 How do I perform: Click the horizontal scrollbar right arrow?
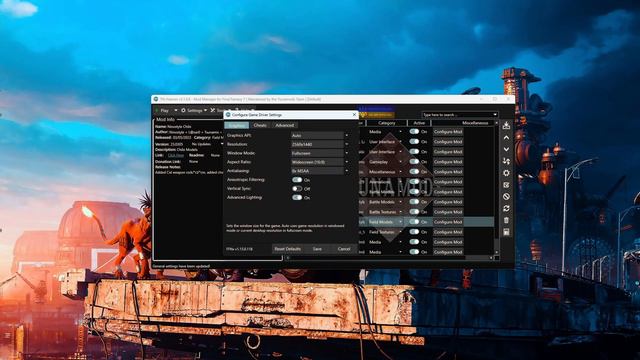pyautogui.click(x=491, y=258)
